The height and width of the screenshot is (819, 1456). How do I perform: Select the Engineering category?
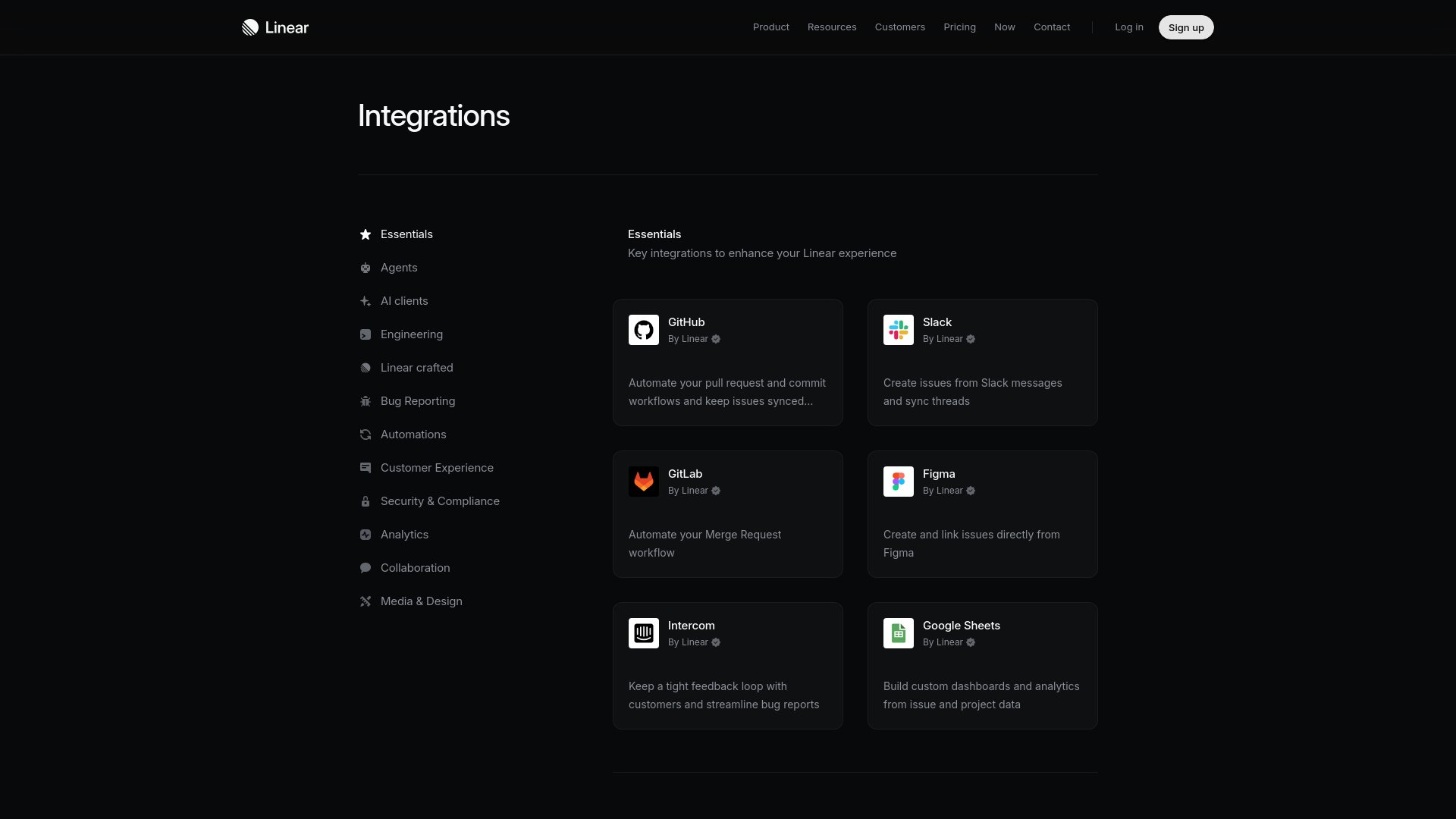(412, 334)
